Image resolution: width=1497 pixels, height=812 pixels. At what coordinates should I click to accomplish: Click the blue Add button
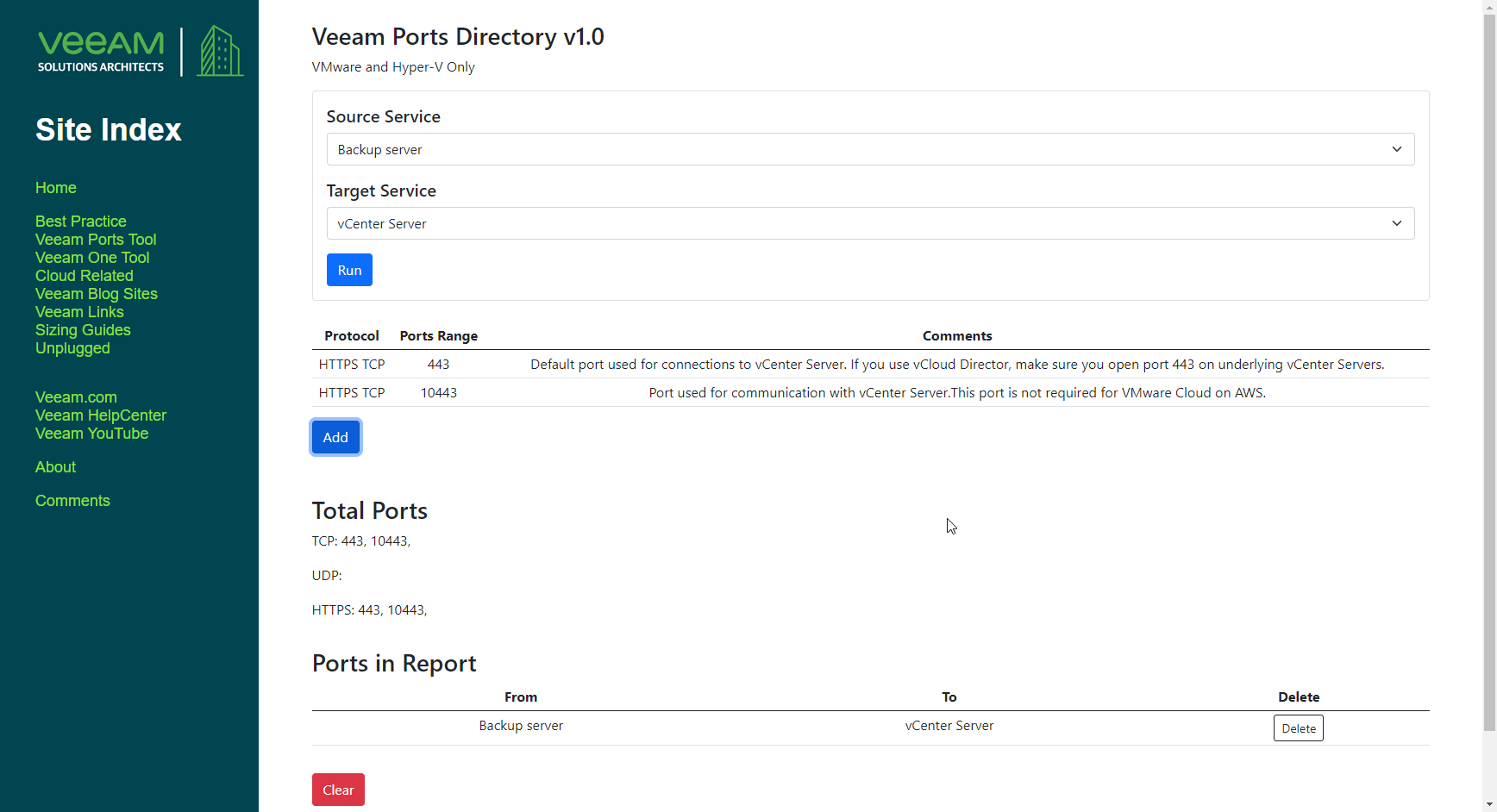(335, 437)
